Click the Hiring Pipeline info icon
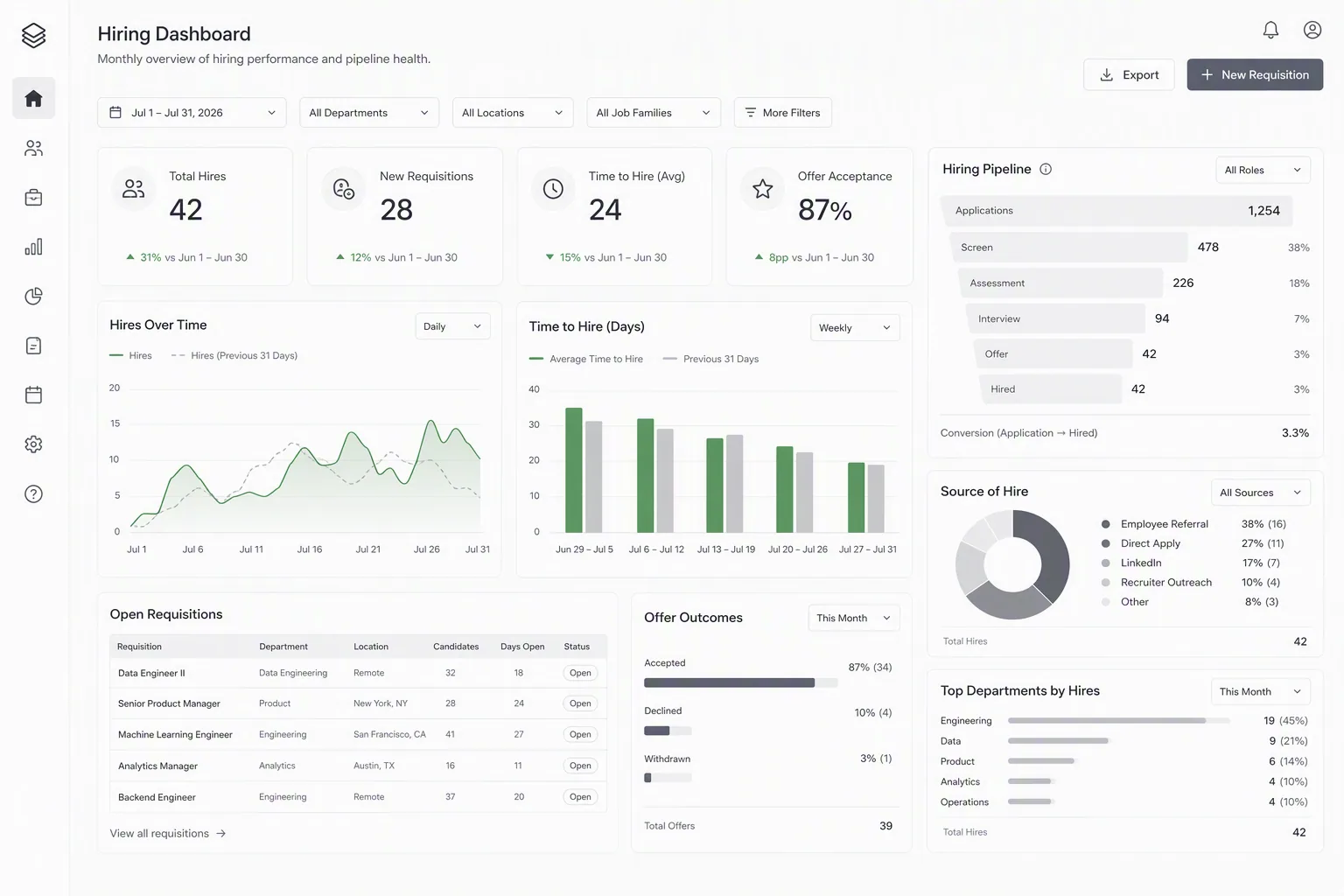 click(1046, 169)
